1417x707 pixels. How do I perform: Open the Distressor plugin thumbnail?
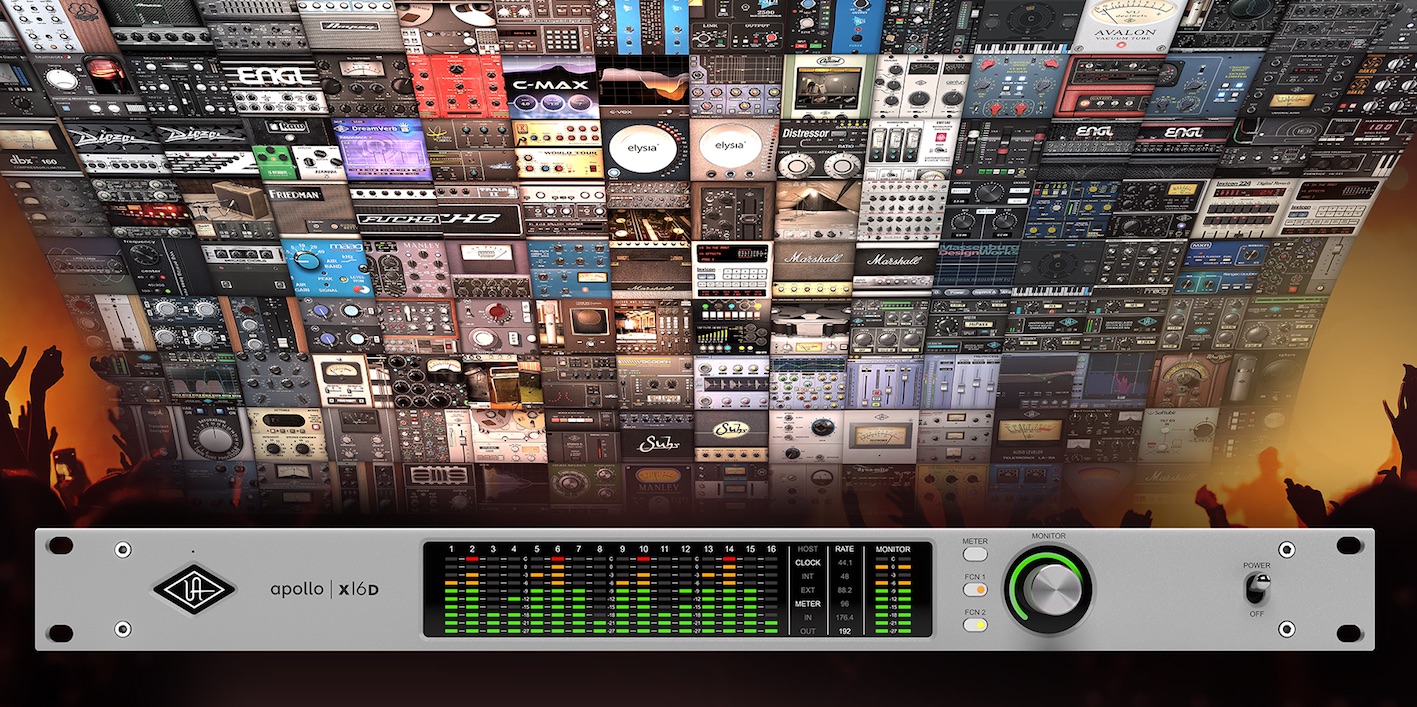click(821, 151)
